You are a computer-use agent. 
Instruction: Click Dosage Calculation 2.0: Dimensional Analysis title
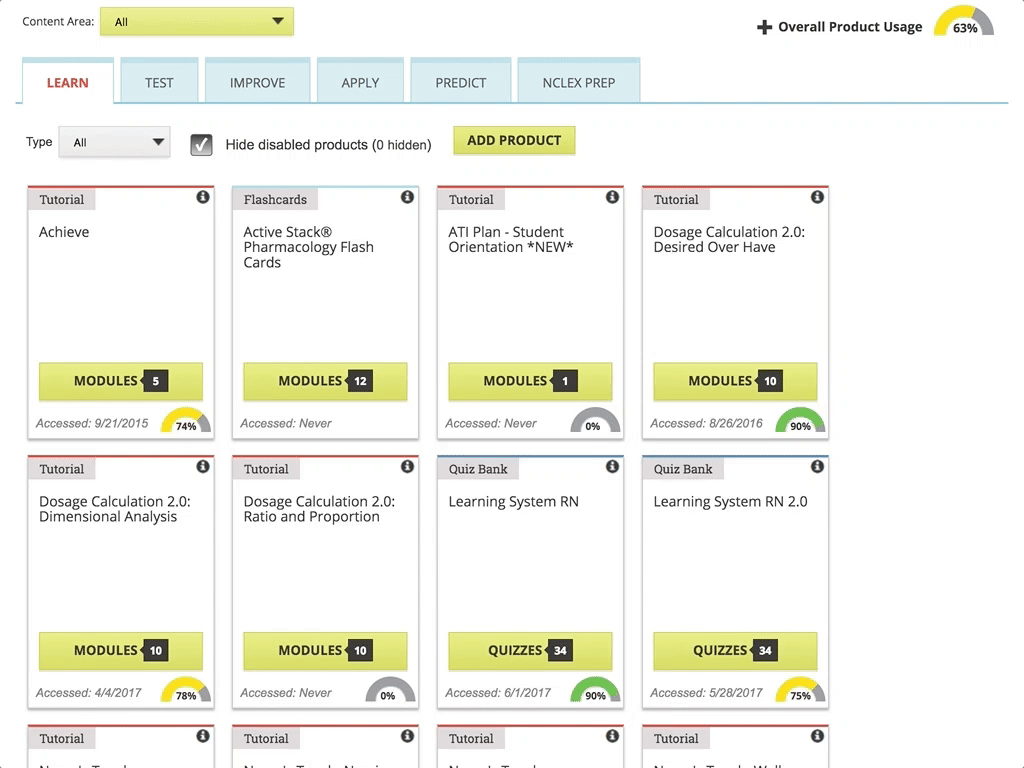115,509
